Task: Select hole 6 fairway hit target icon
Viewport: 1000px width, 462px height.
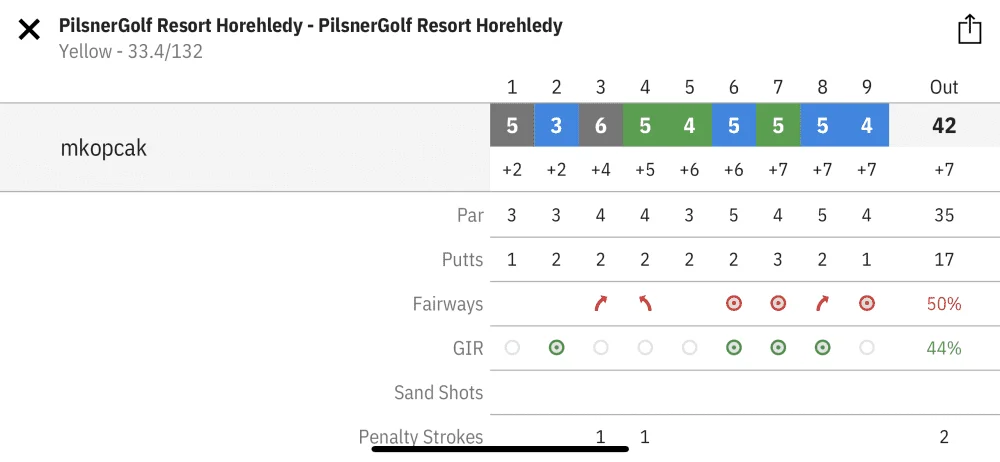Action: [x=733, y=304]
